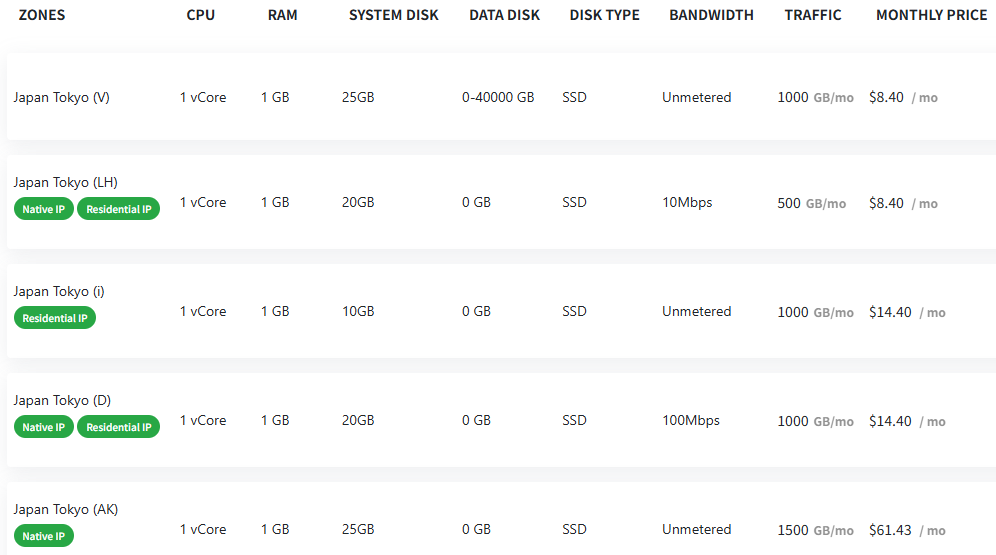Select the SYSTEM DISK column header
The width and height of the screenshot is (996, 555).
coord(393,15)
